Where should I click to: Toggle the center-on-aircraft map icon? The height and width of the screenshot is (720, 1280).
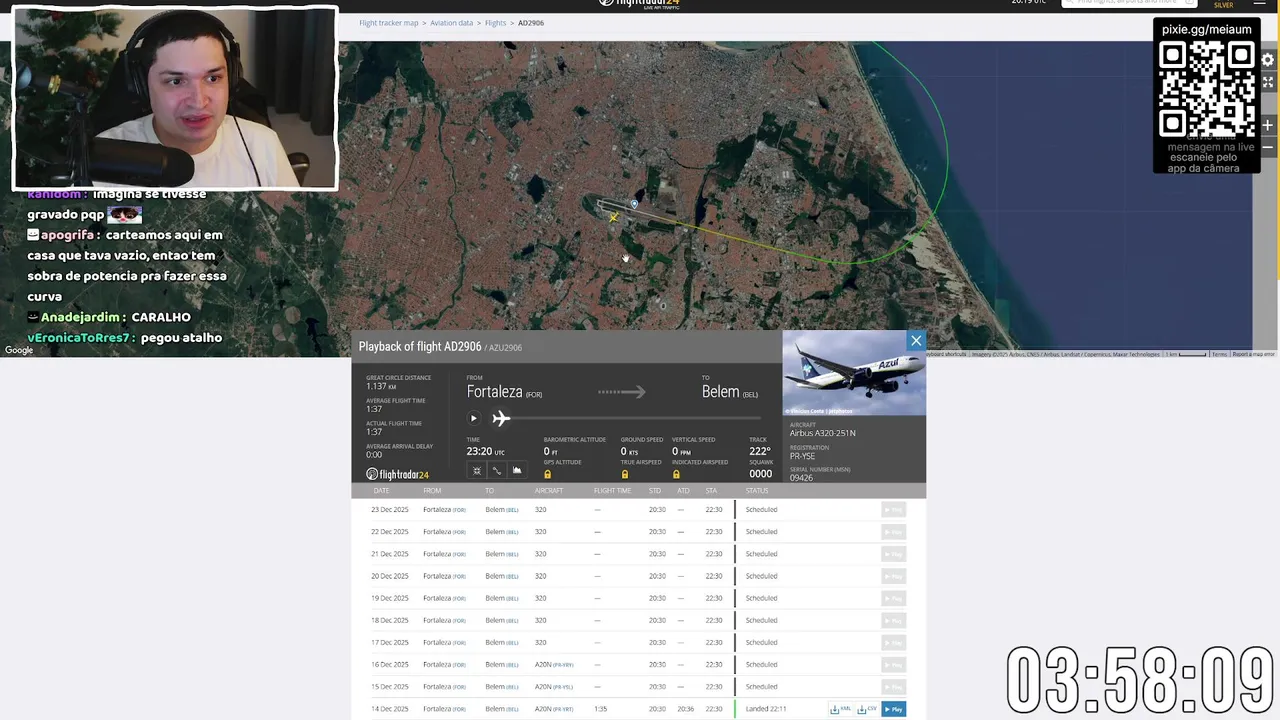[x=477, y=471]
